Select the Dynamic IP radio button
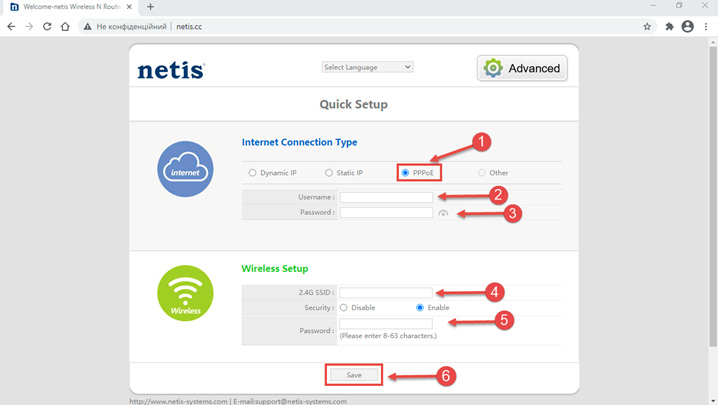 click(x=252, y=173)
